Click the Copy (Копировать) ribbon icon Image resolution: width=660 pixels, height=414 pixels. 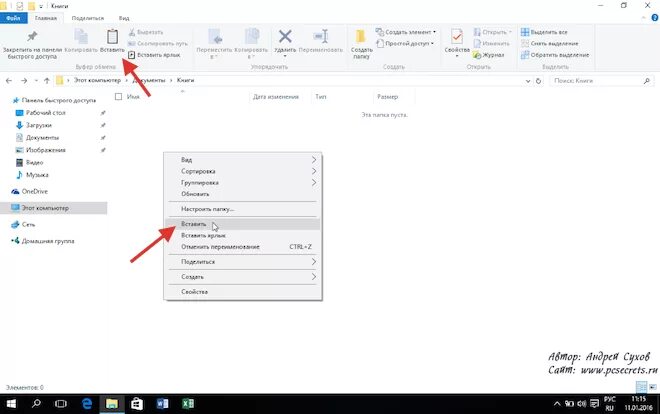pos(81,37)
